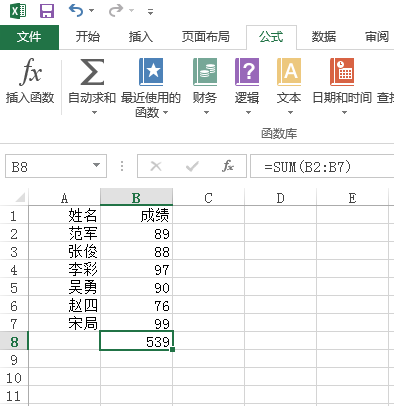Open the 页面布局 tab
The width and height of the screenshot is (394, 406).
tap(205, 37)
